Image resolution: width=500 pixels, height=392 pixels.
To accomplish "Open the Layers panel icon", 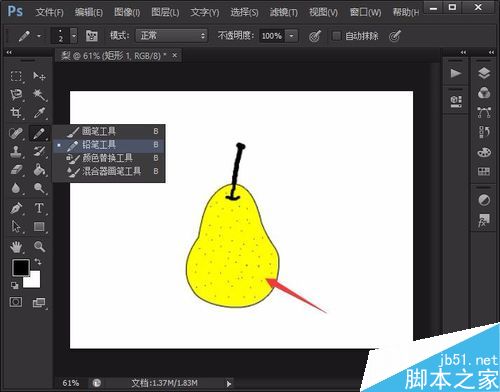I will pos(484,73).
